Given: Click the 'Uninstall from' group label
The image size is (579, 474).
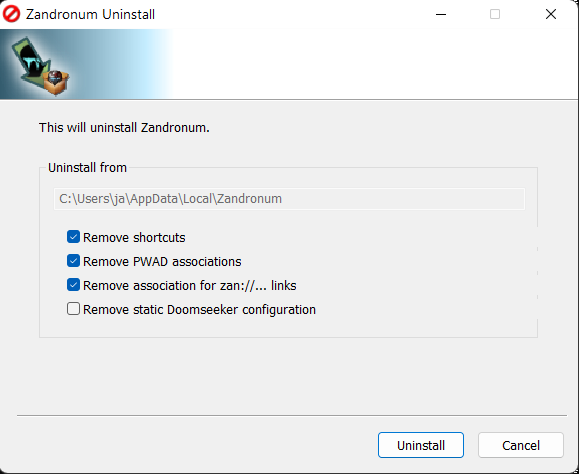Looking at the screenshot, I should (88, 168).
